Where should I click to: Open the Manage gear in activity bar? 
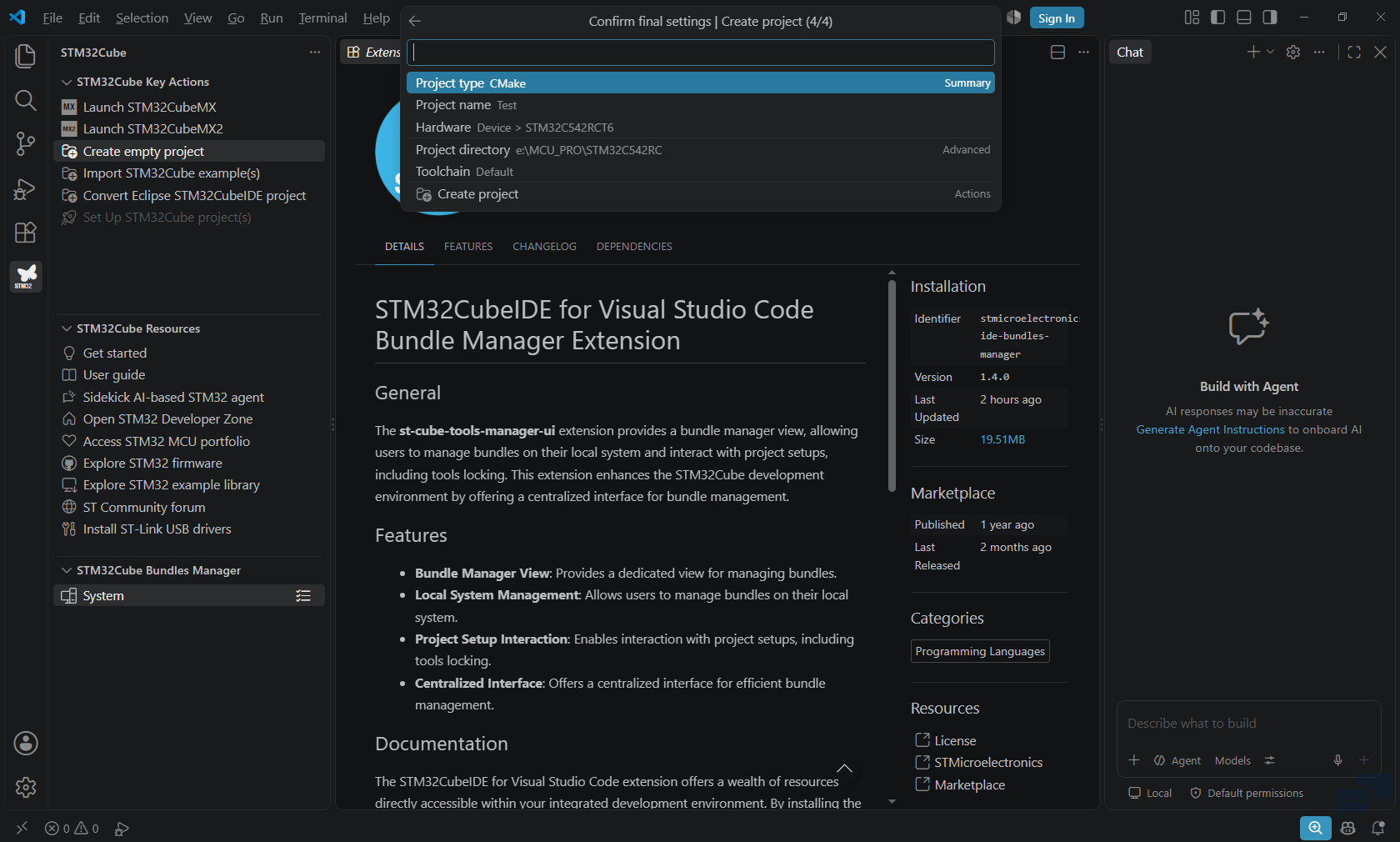coord(26,787)
